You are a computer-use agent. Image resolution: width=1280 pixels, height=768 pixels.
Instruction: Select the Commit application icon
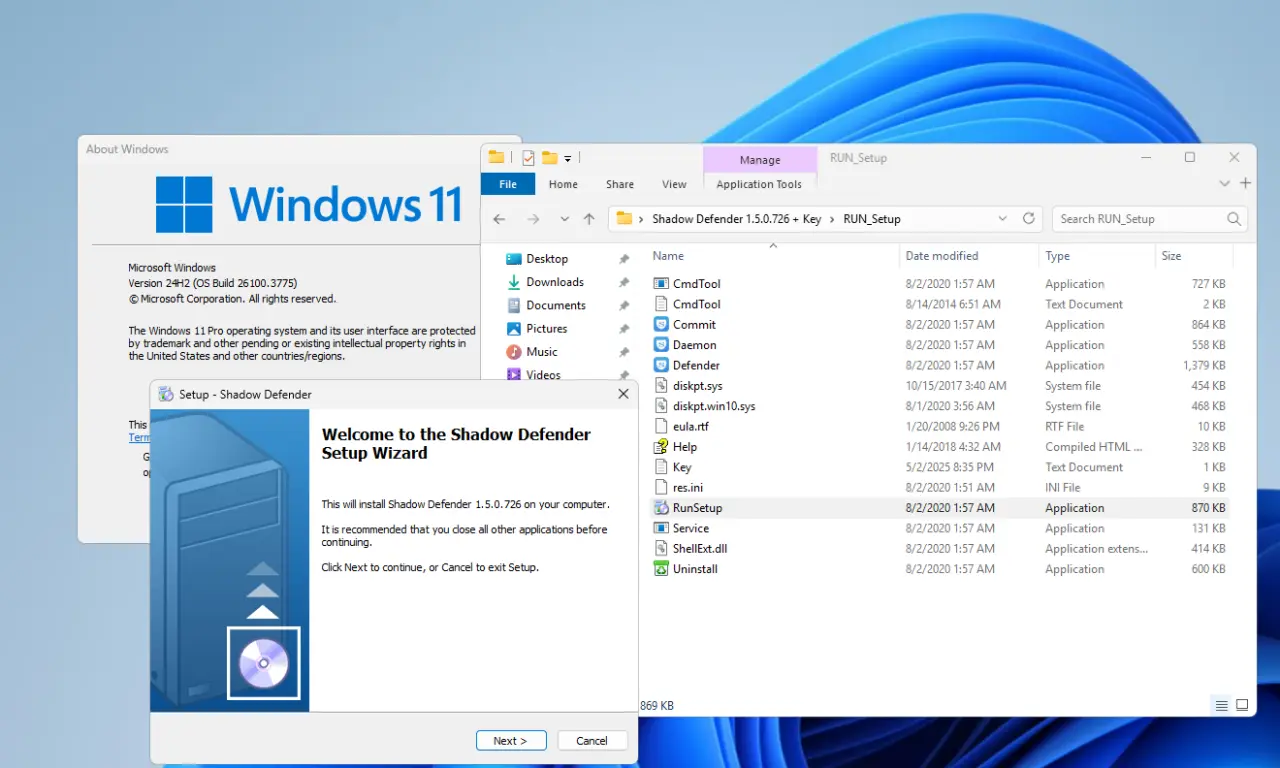[660, 325]
